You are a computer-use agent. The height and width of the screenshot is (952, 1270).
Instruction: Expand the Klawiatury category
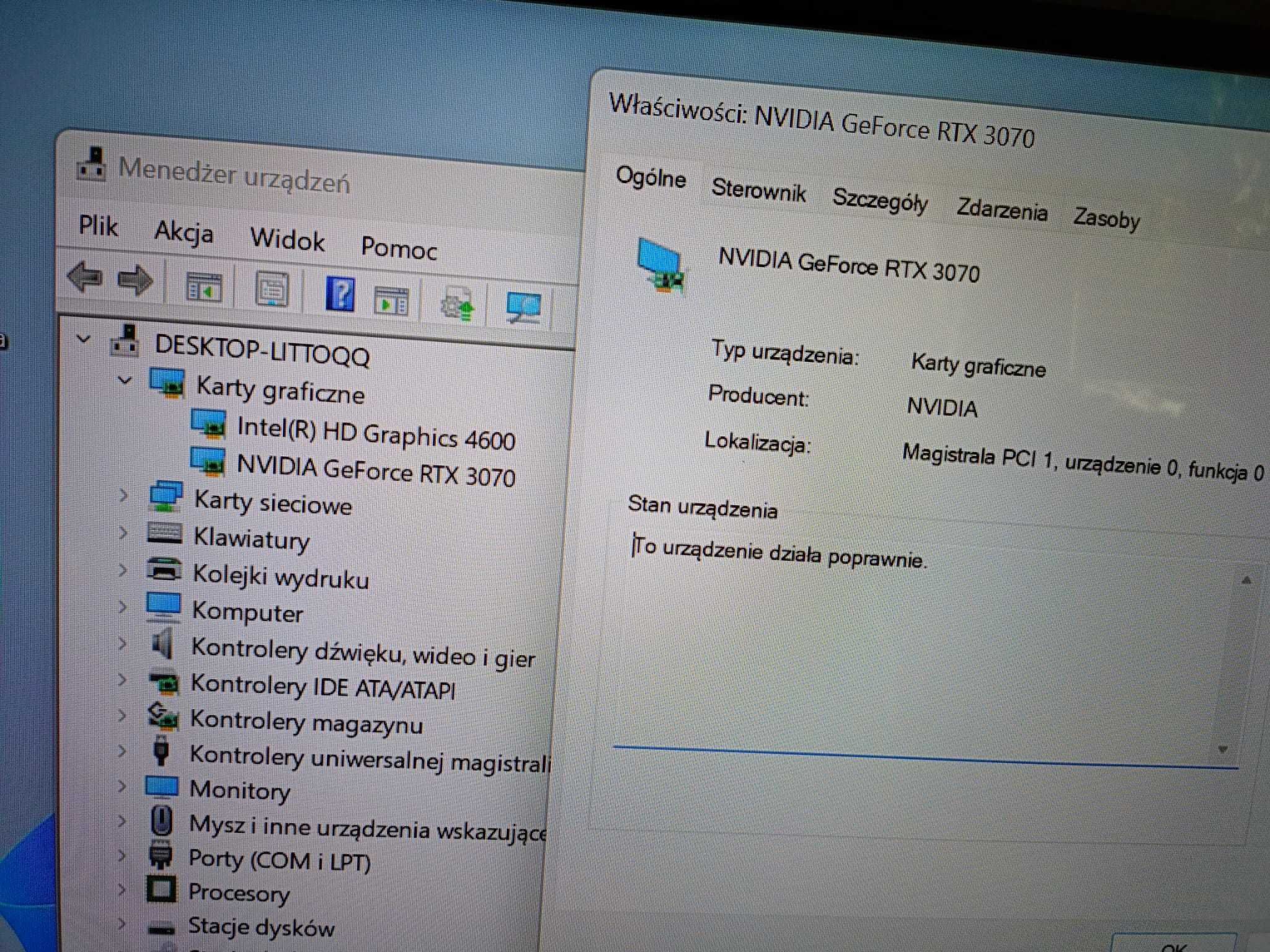pyautogui.click(x=123, y=532)
